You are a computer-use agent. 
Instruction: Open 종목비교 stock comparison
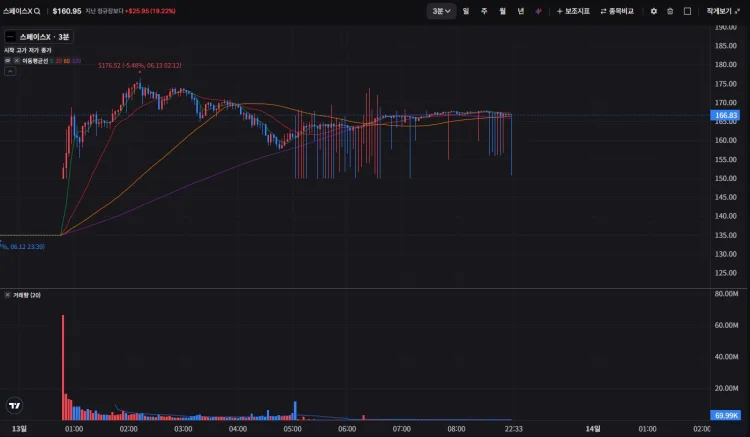[617, 11]
